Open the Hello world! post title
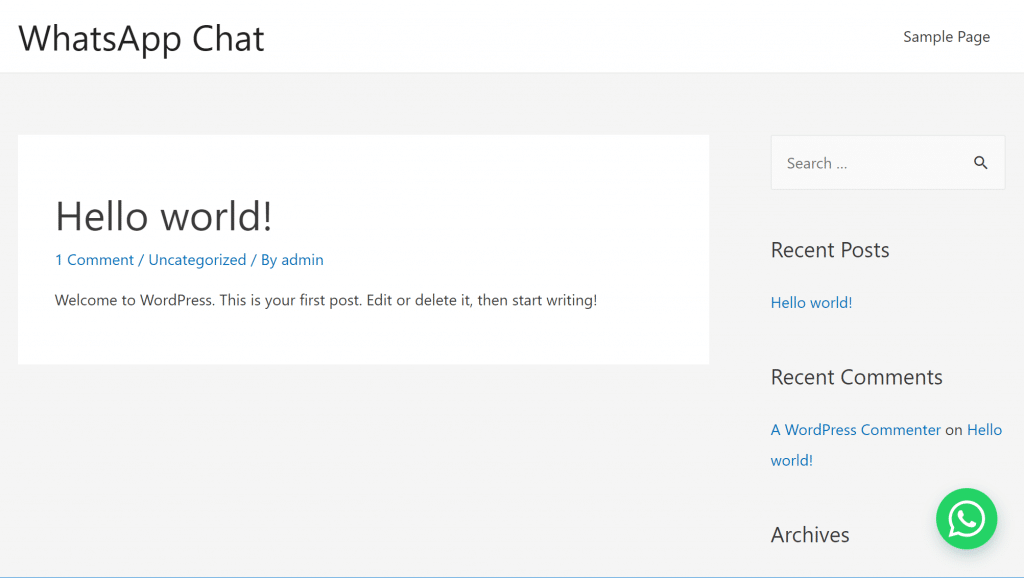Screen dimensions: 1024x578 (x=164, y=216)
